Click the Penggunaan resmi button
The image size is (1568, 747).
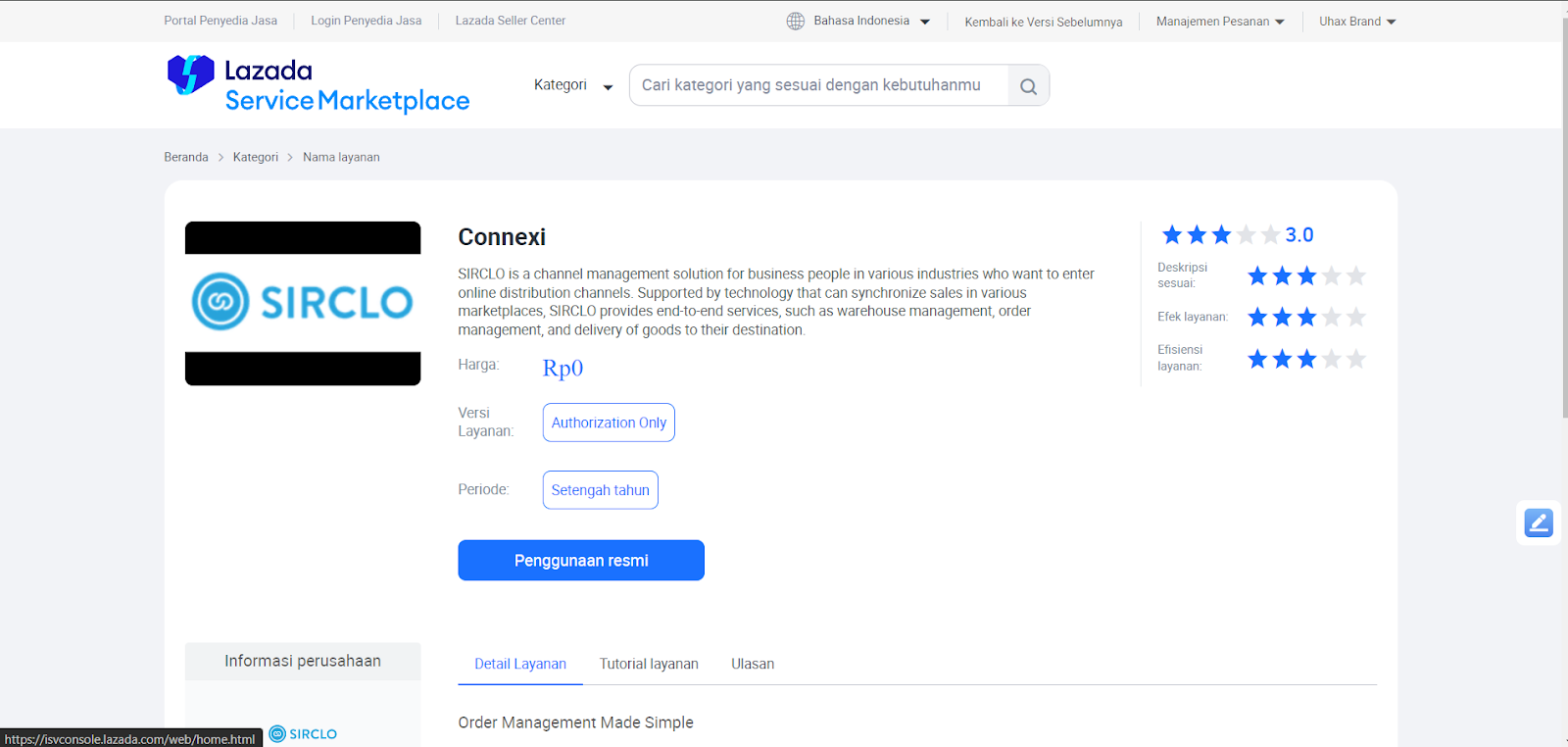pos(581,561)
